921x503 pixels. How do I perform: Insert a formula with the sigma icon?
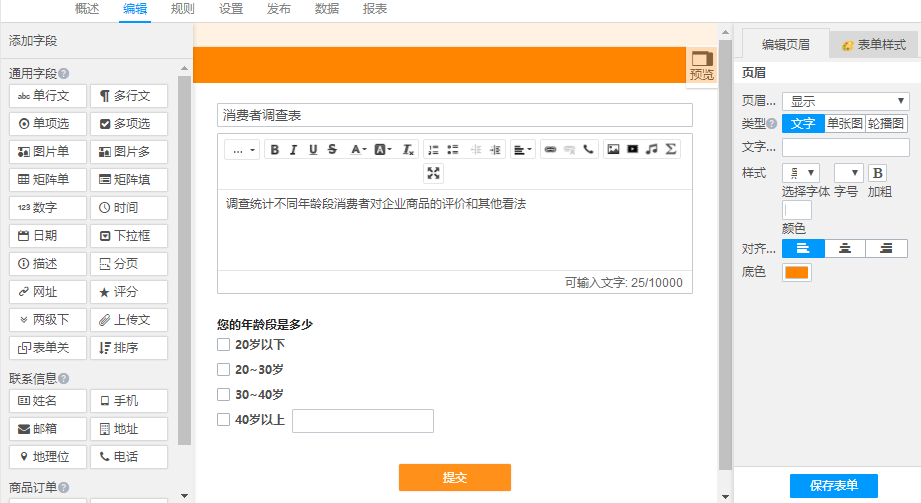[671, 149]
